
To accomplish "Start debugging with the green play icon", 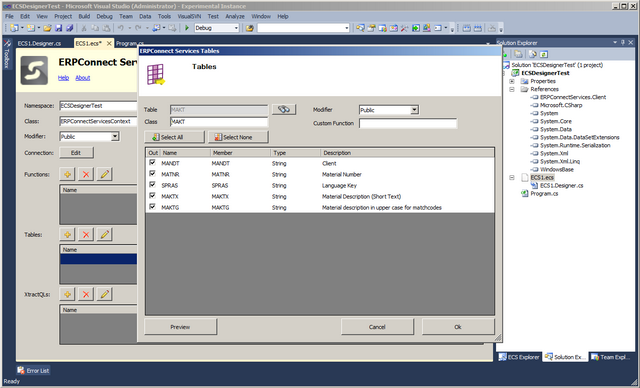I will coord(187,28).
